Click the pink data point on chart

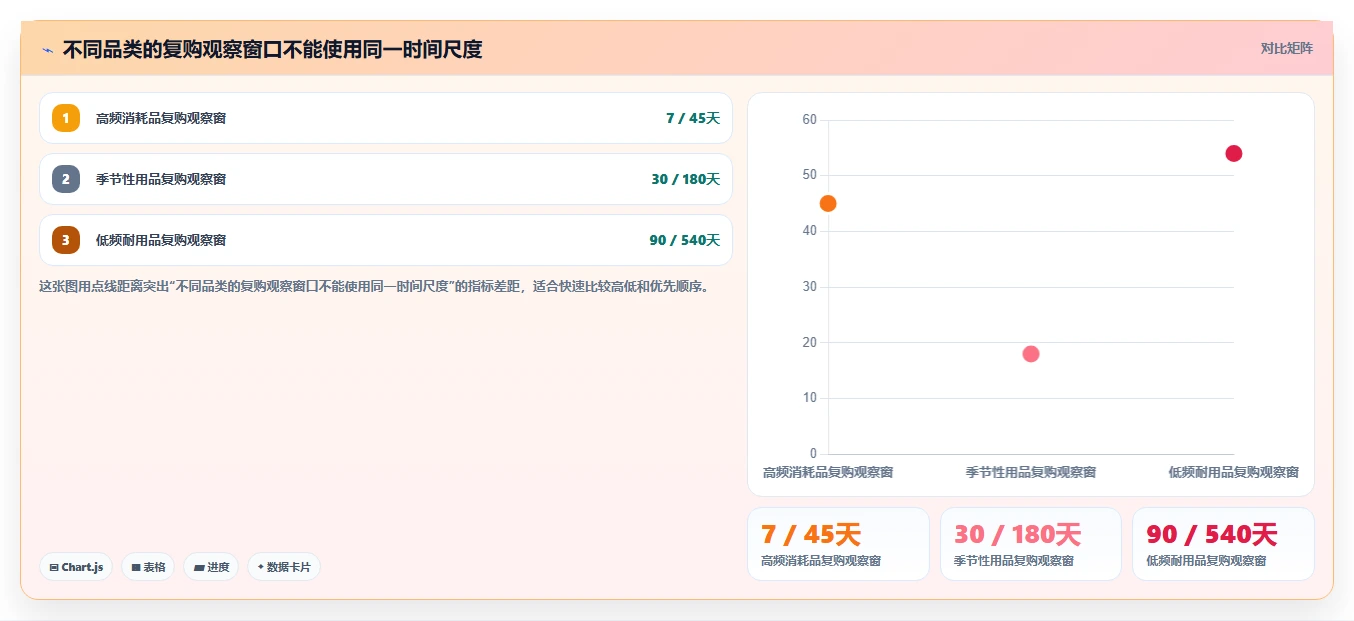click(x=1031, y=354)
